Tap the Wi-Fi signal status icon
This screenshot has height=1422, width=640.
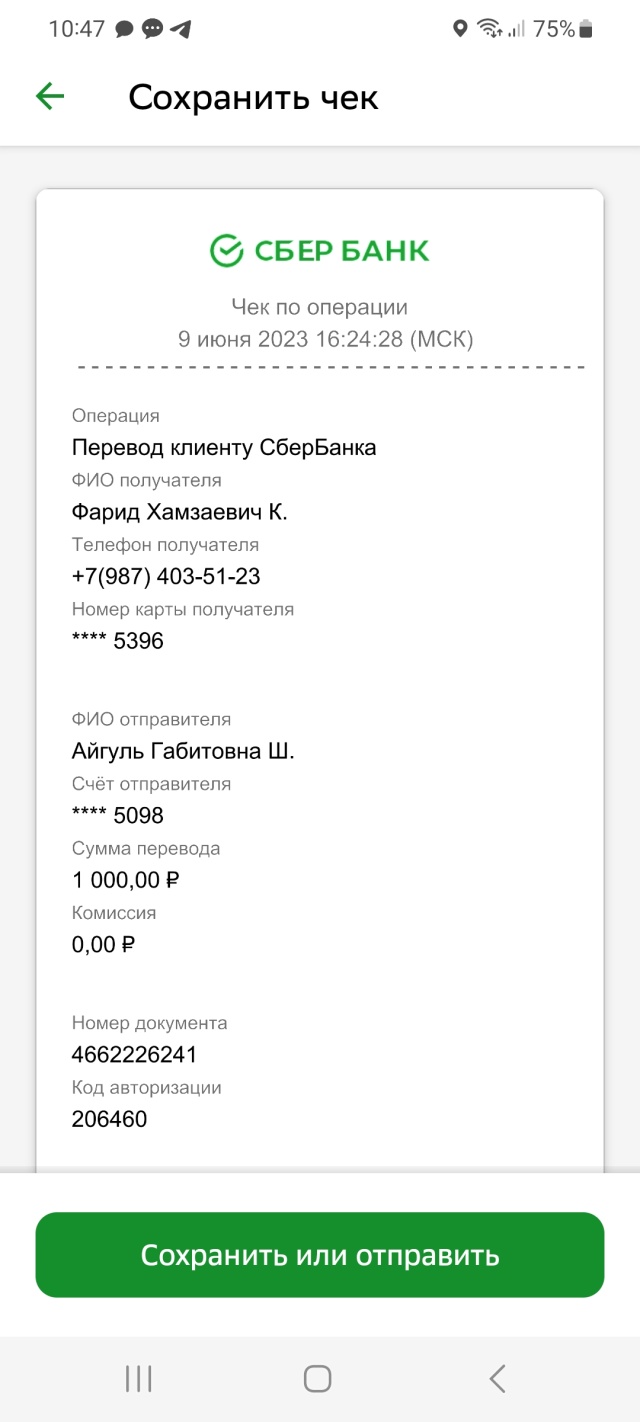489,29
